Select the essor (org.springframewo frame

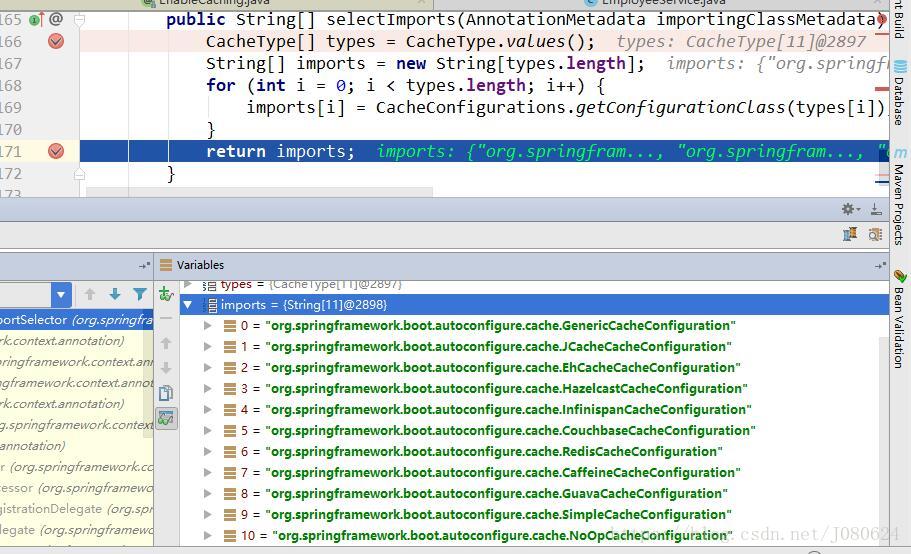[x=77, y=488]
